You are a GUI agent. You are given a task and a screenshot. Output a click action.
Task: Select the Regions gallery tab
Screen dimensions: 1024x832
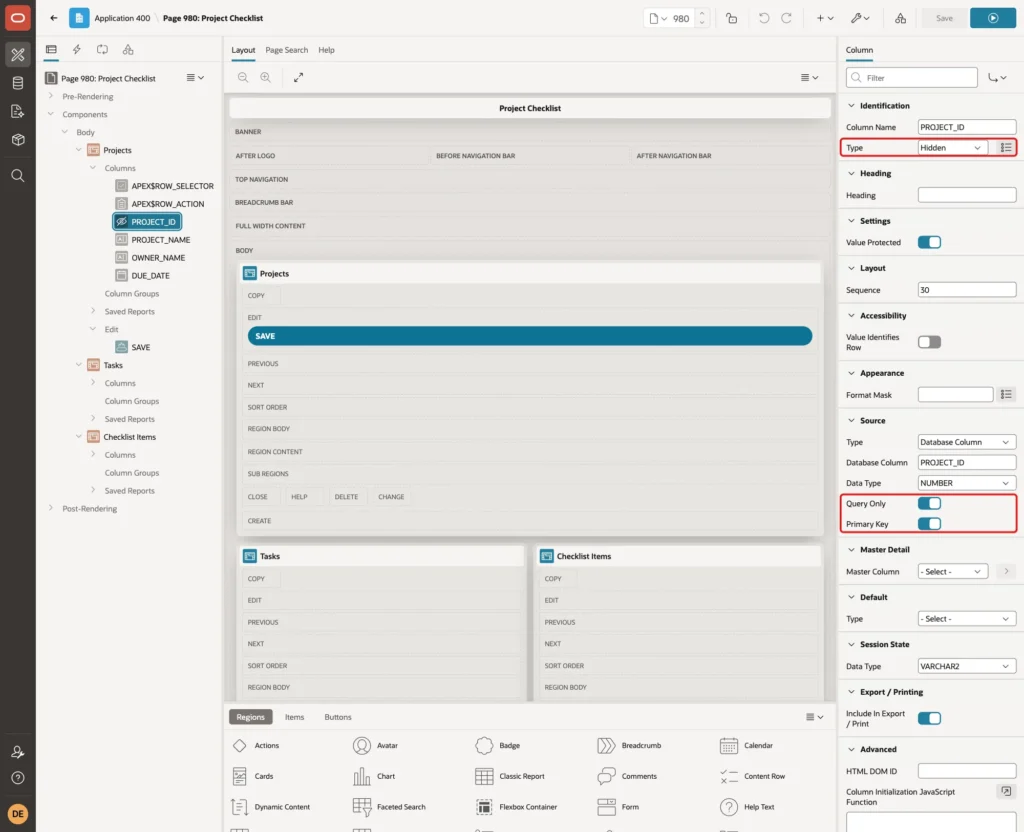251,717
